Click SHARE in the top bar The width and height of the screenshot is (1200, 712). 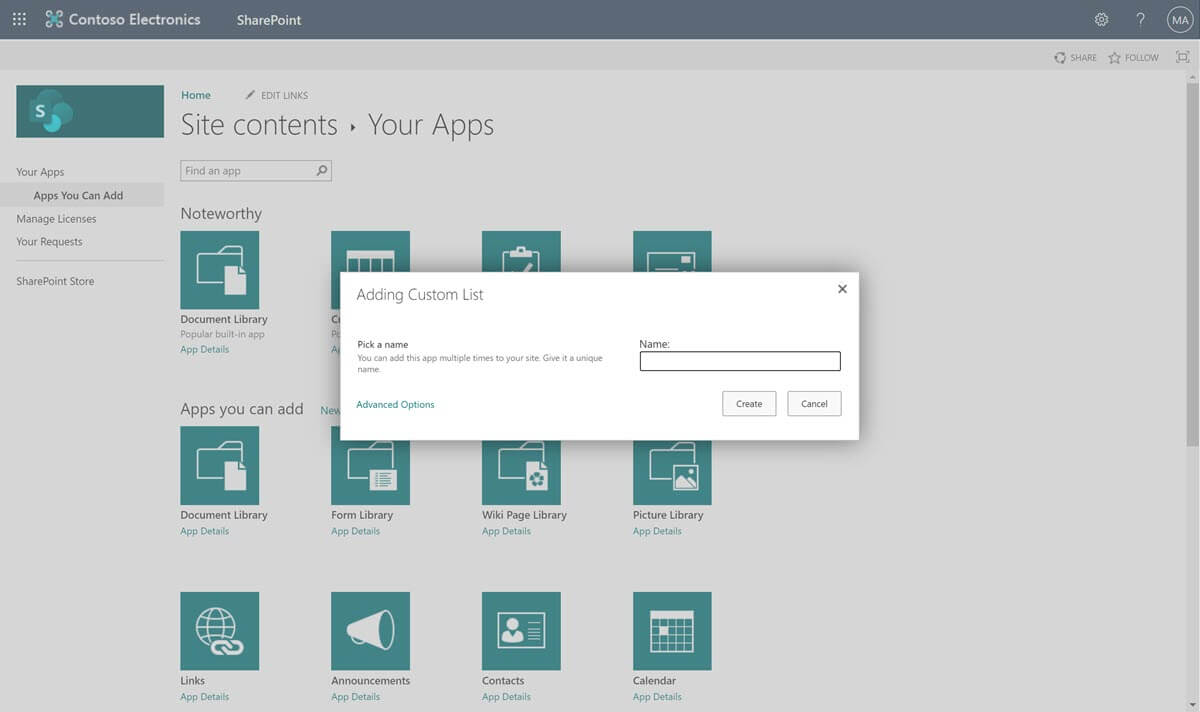click(x=1075, y=58)
